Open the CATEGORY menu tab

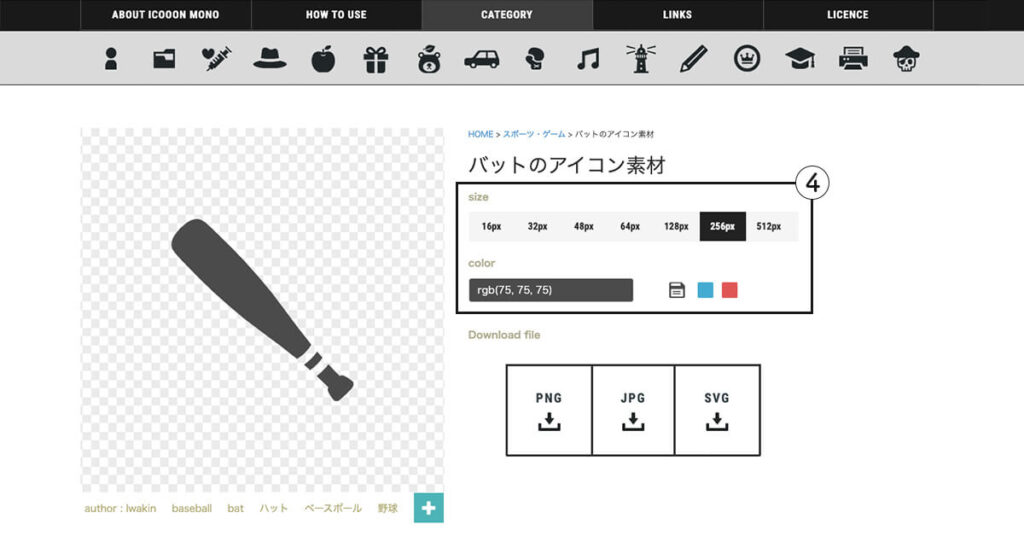coord(507,15)
